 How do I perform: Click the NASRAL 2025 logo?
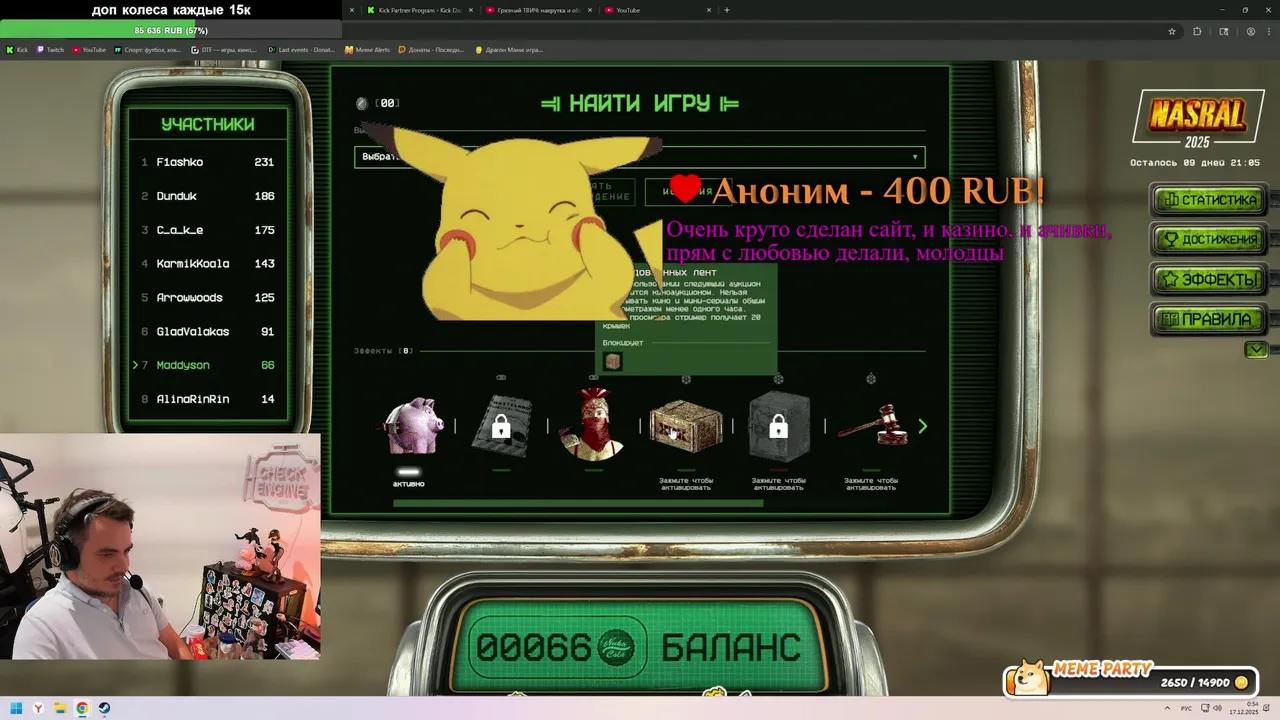point(1197,117)
